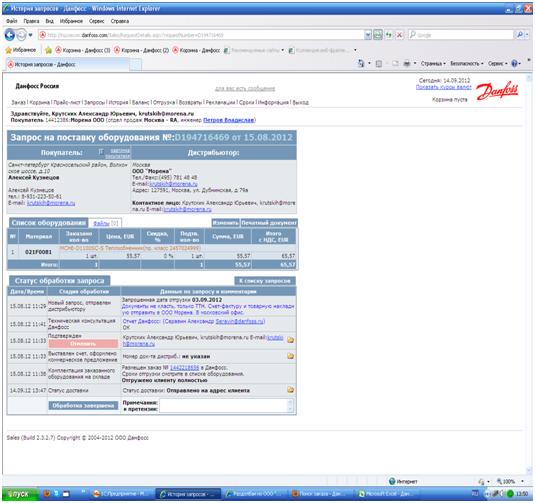
Task: Click the red Отменить button
Action: [83, 344]
